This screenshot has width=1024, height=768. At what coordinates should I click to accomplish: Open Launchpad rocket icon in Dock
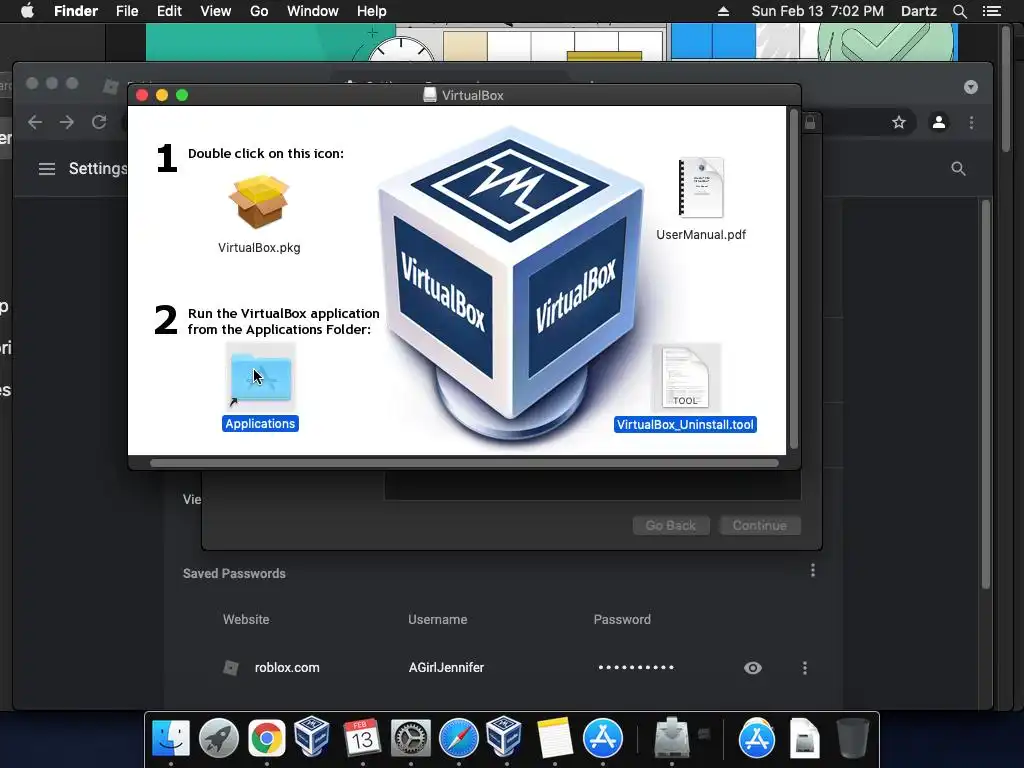pyautogui.click(x=219, y=739)
